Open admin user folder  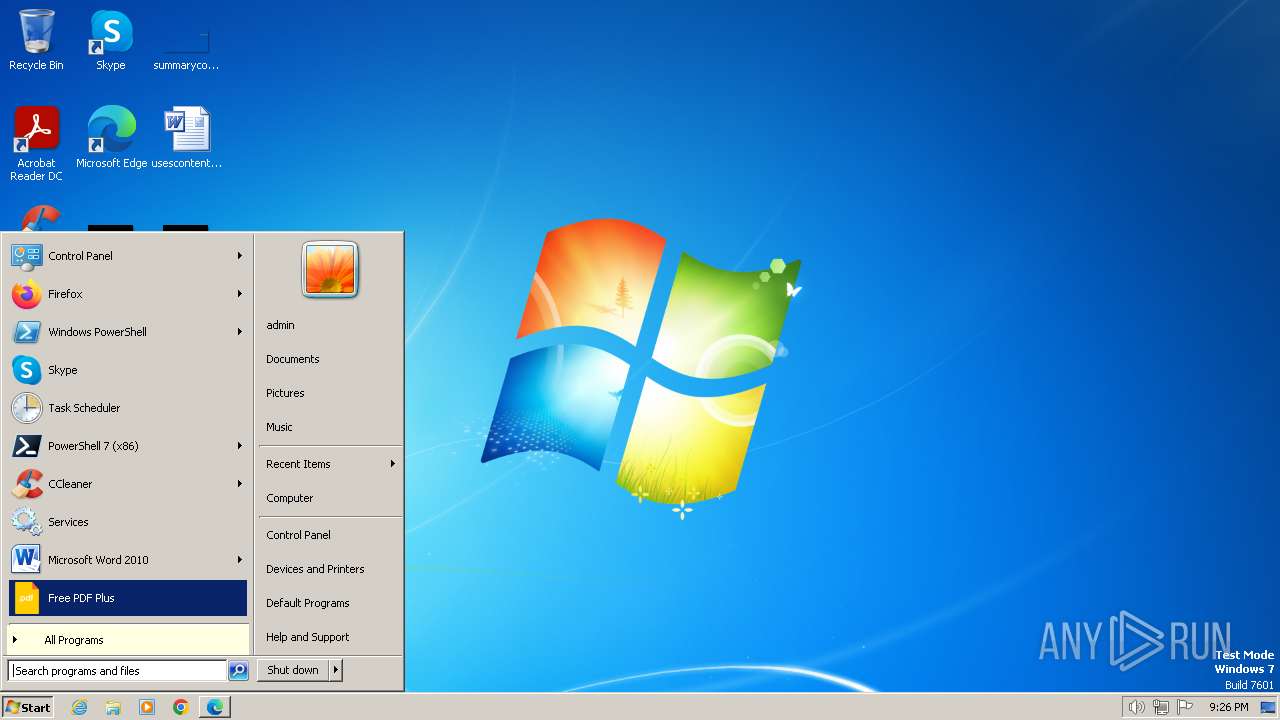[330, 325]
